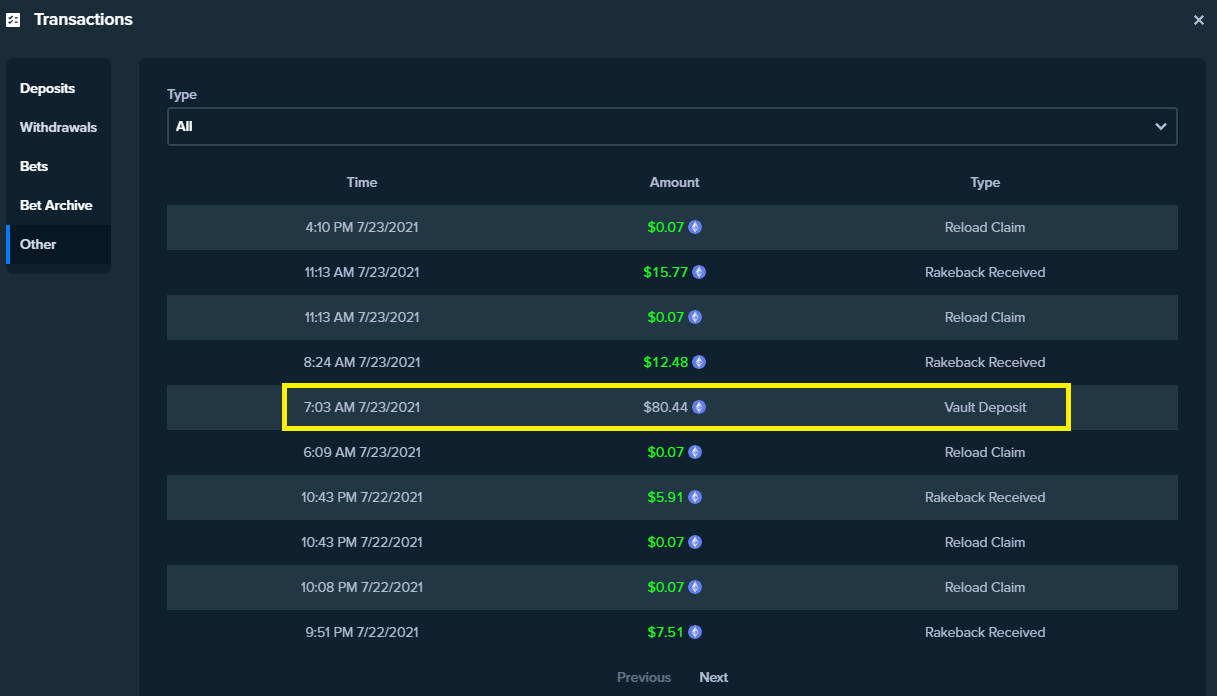Open the Withdrawals tab
1217x696 pixels.
pyautogui.click(x=58, y=127)
